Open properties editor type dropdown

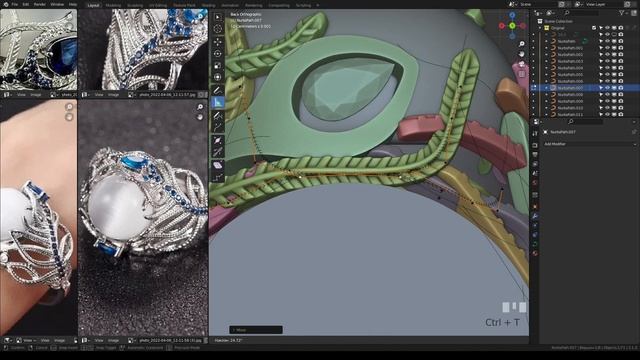coord(537,122)
